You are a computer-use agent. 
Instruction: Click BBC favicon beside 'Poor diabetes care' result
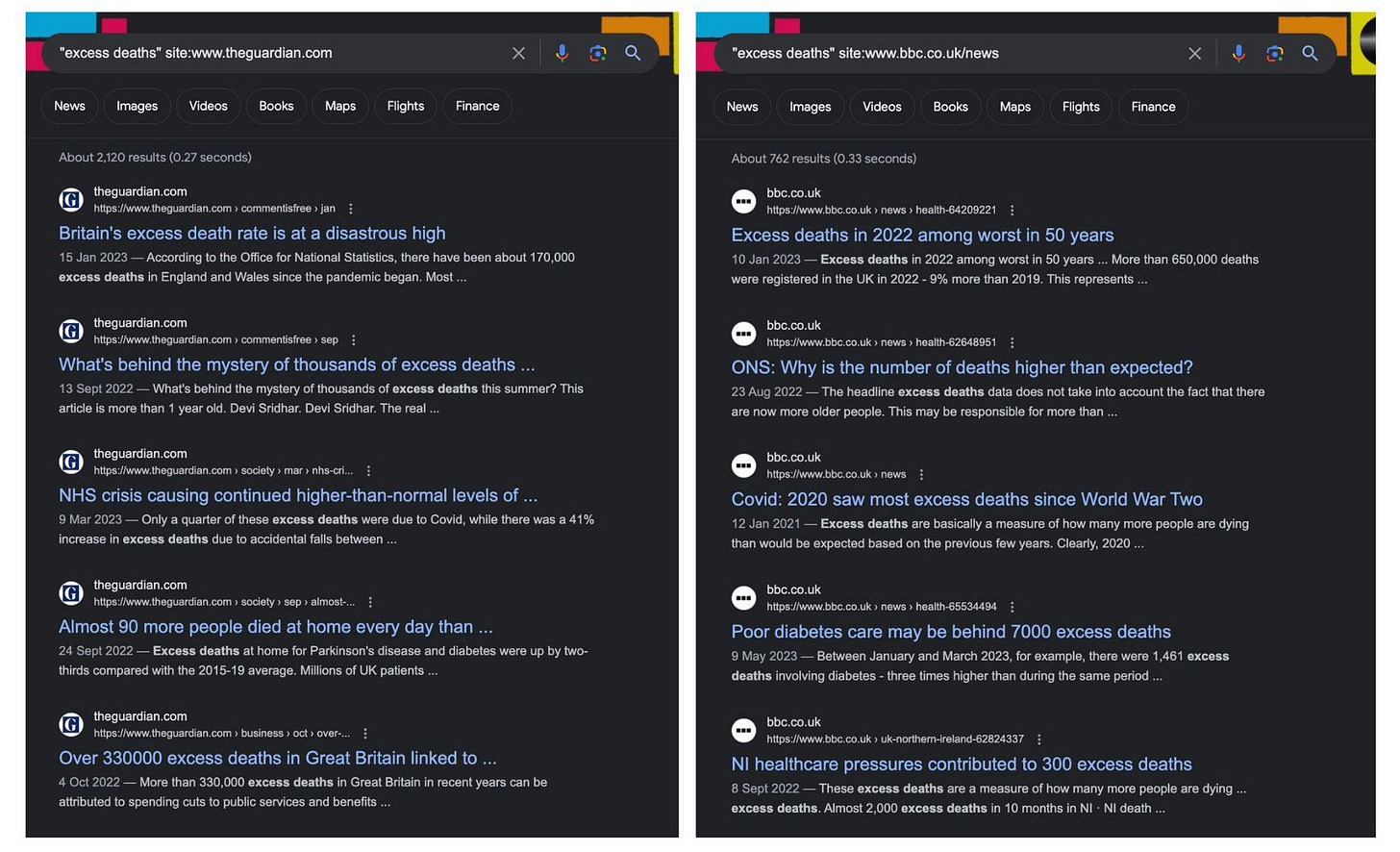coord(743,598)
